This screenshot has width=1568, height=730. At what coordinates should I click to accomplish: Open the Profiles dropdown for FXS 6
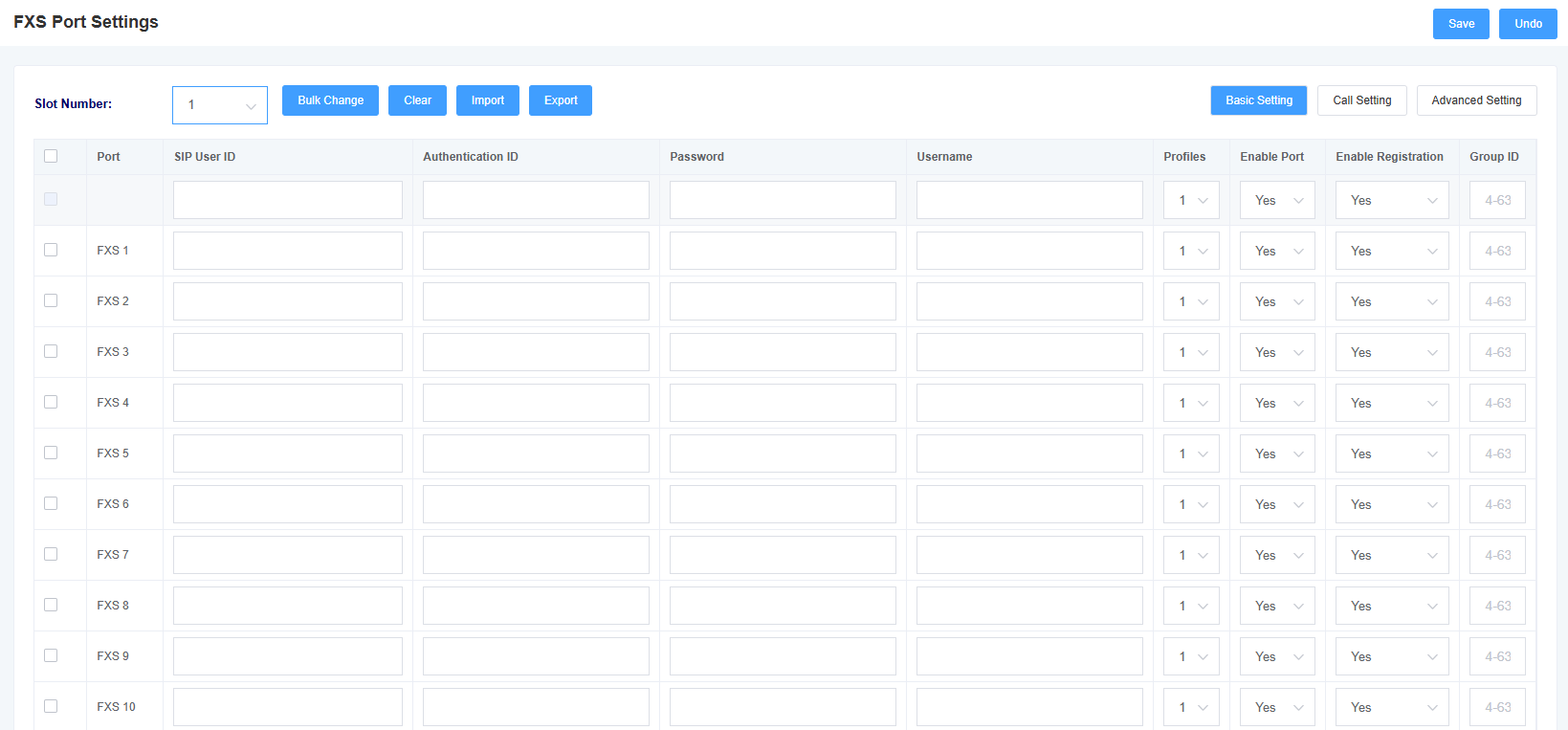coord(1191,504)
